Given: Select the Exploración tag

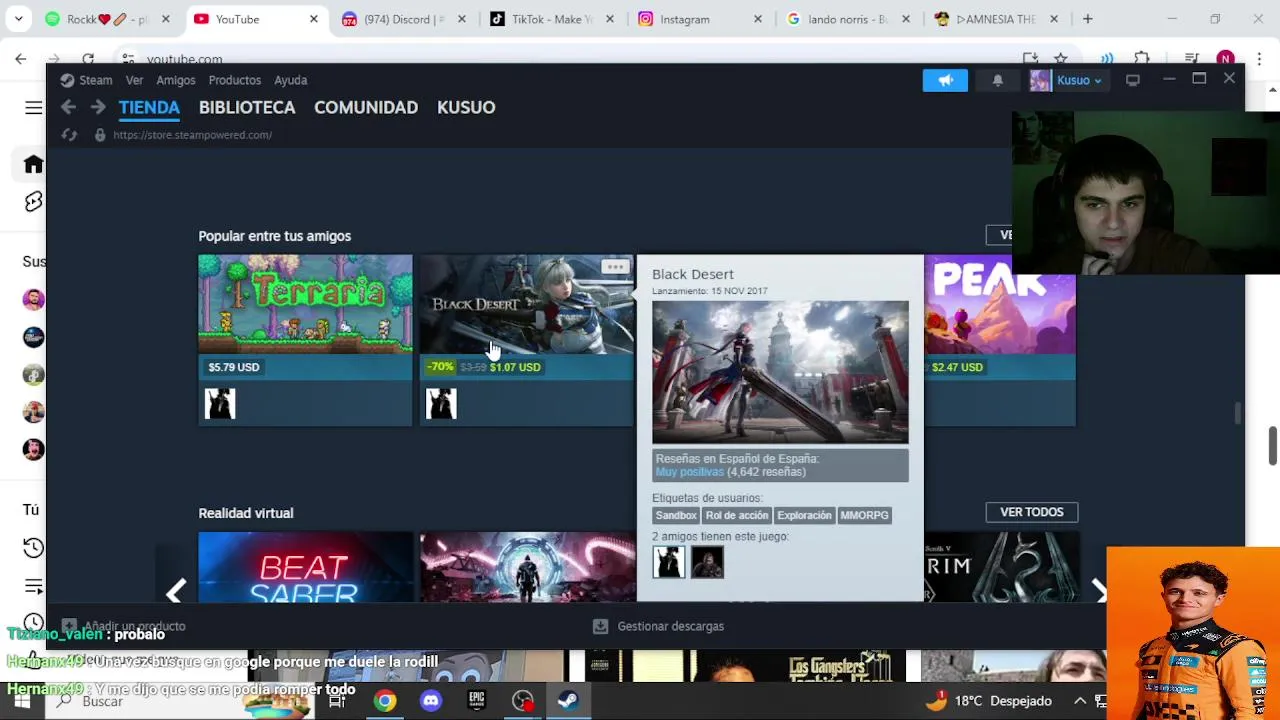Looking at the screenshot, I should coord(804,515).
